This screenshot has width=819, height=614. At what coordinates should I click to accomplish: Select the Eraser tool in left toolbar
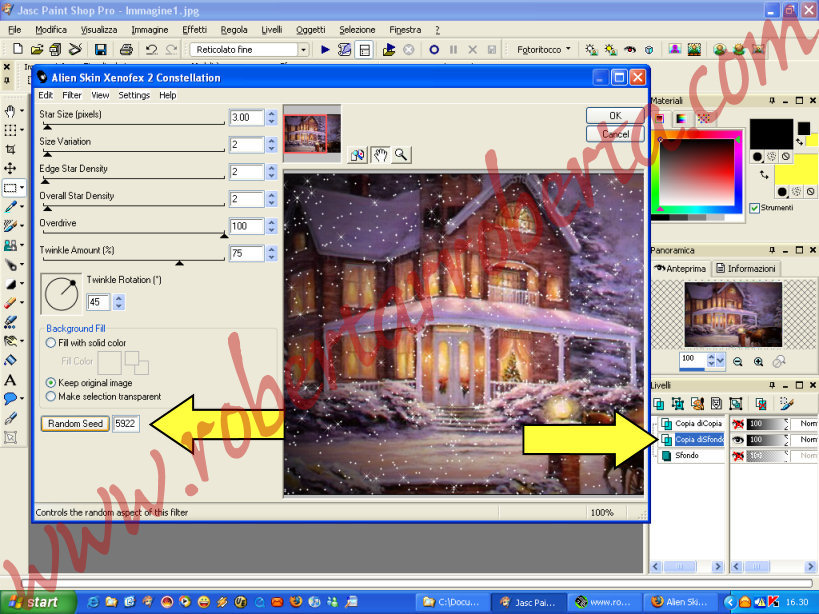(x=10, y=303)
